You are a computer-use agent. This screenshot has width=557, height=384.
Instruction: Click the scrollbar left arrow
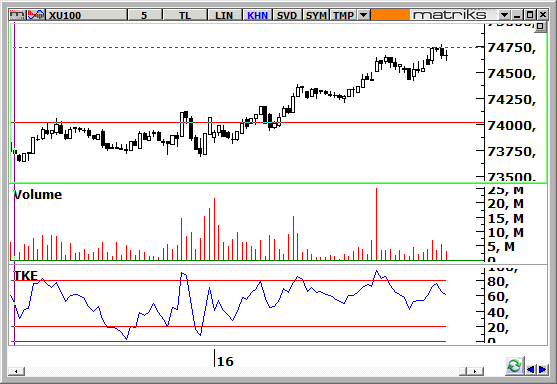pos(16,371)
